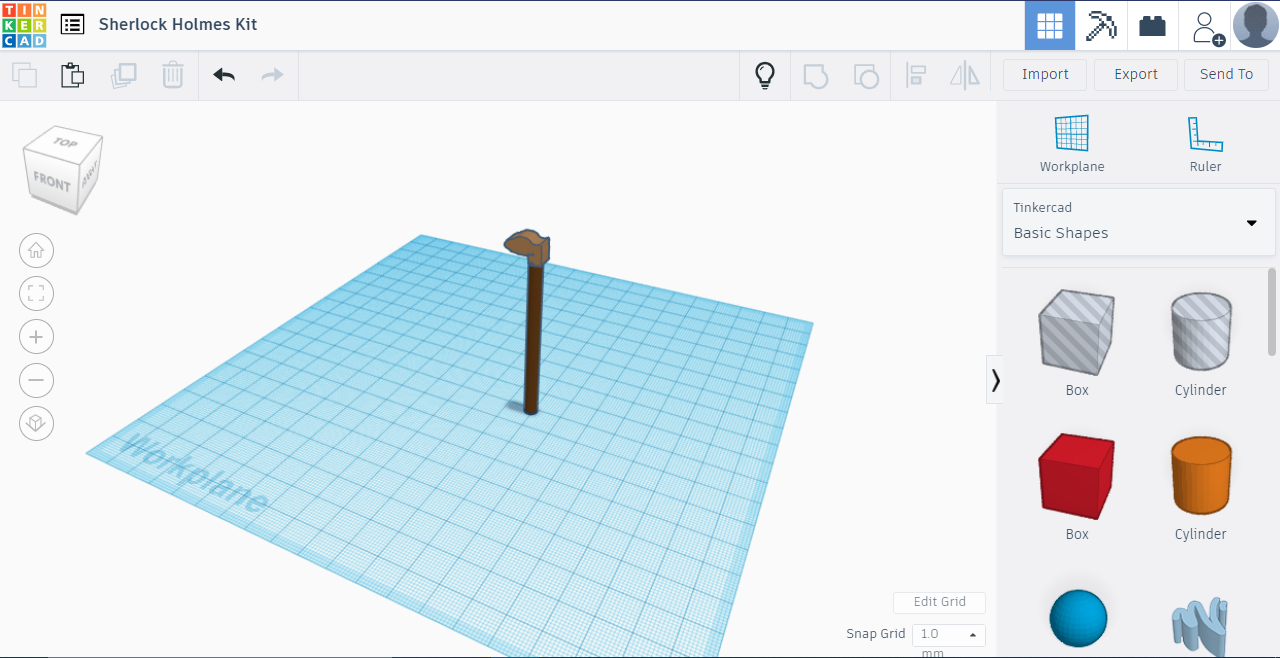This screenshot has height=658, width=1280.
Task: Select the Mirror tool
Action: [964, 74]
